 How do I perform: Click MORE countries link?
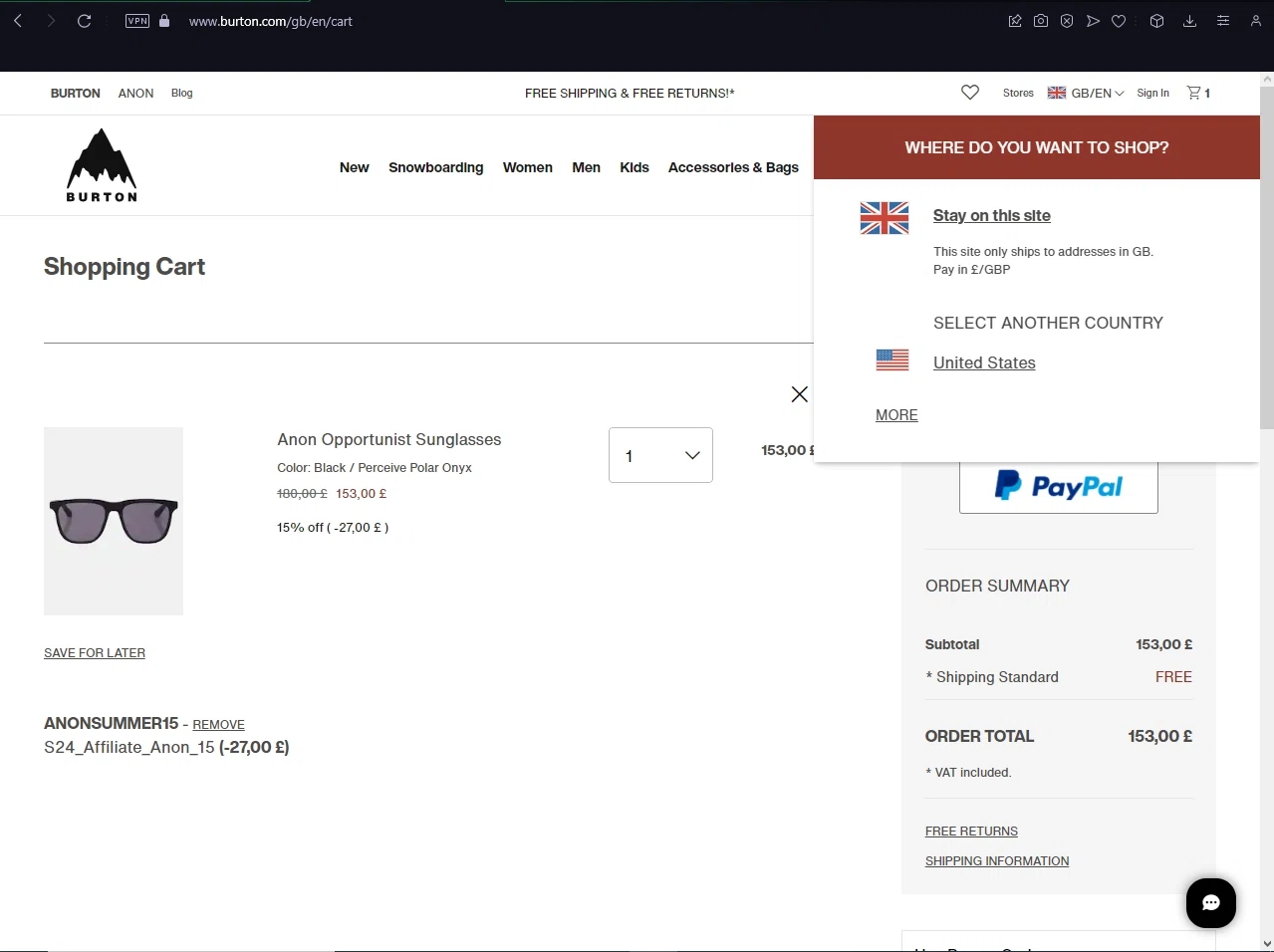point(896,415)
